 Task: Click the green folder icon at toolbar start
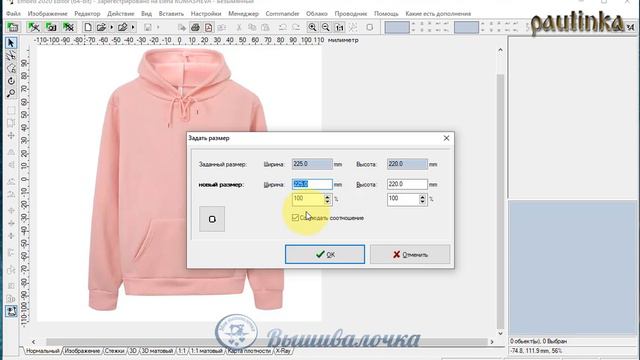point(13,27)
